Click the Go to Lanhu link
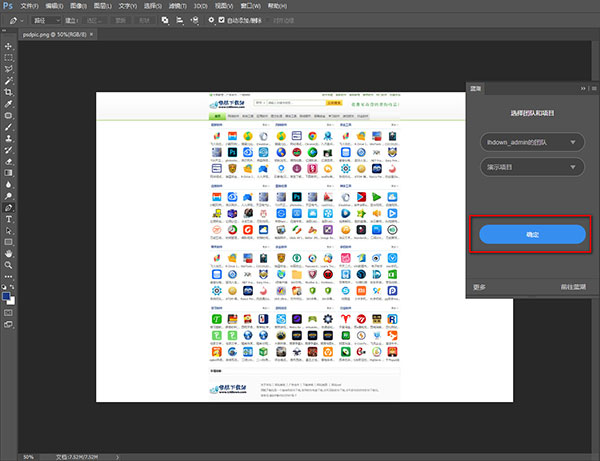This screenshot has width=600, height=461. [x=573, y=287]
